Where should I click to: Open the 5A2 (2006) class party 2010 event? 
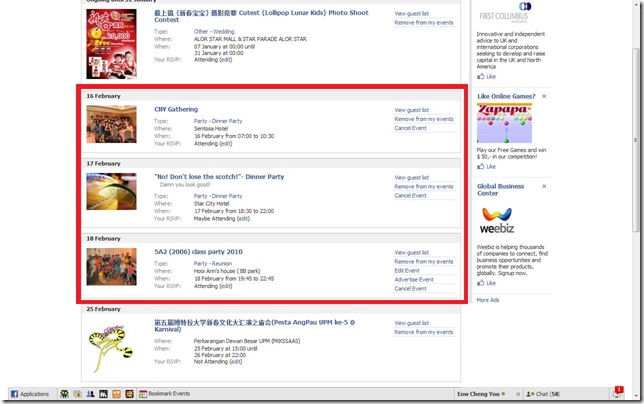click(x=198, y=252)
